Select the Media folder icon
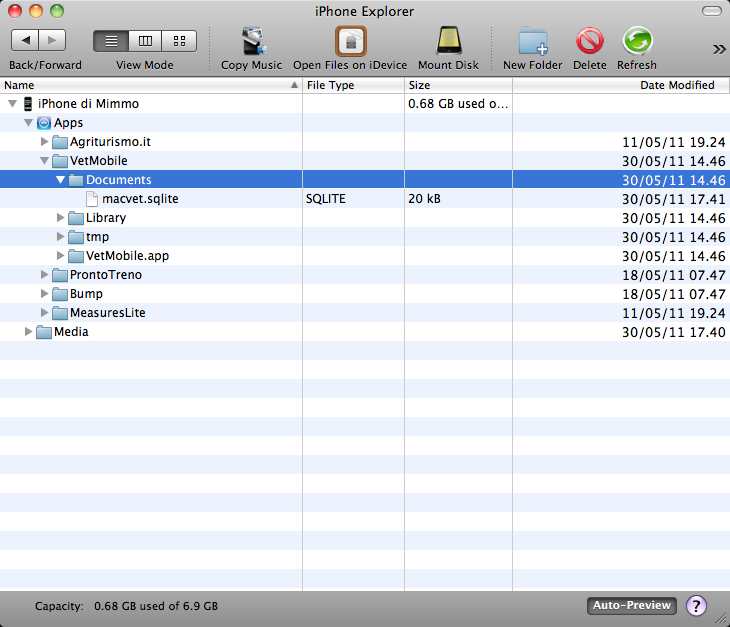This screenshot has width=730, height=627. click(44, 332)
